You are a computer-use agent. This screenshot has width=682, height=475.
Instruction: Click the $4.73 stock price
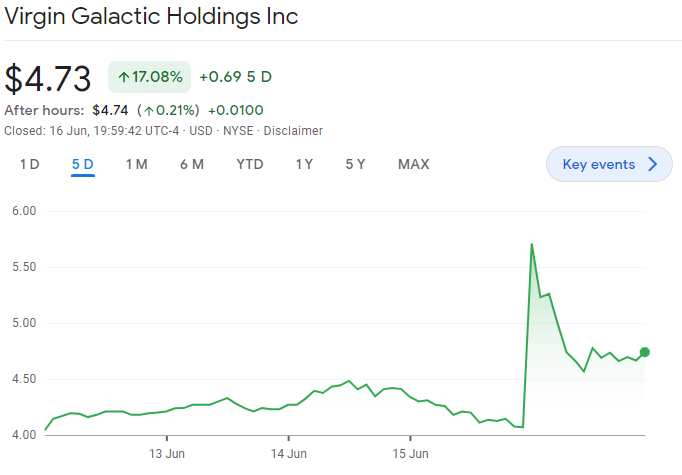(48, 78)
